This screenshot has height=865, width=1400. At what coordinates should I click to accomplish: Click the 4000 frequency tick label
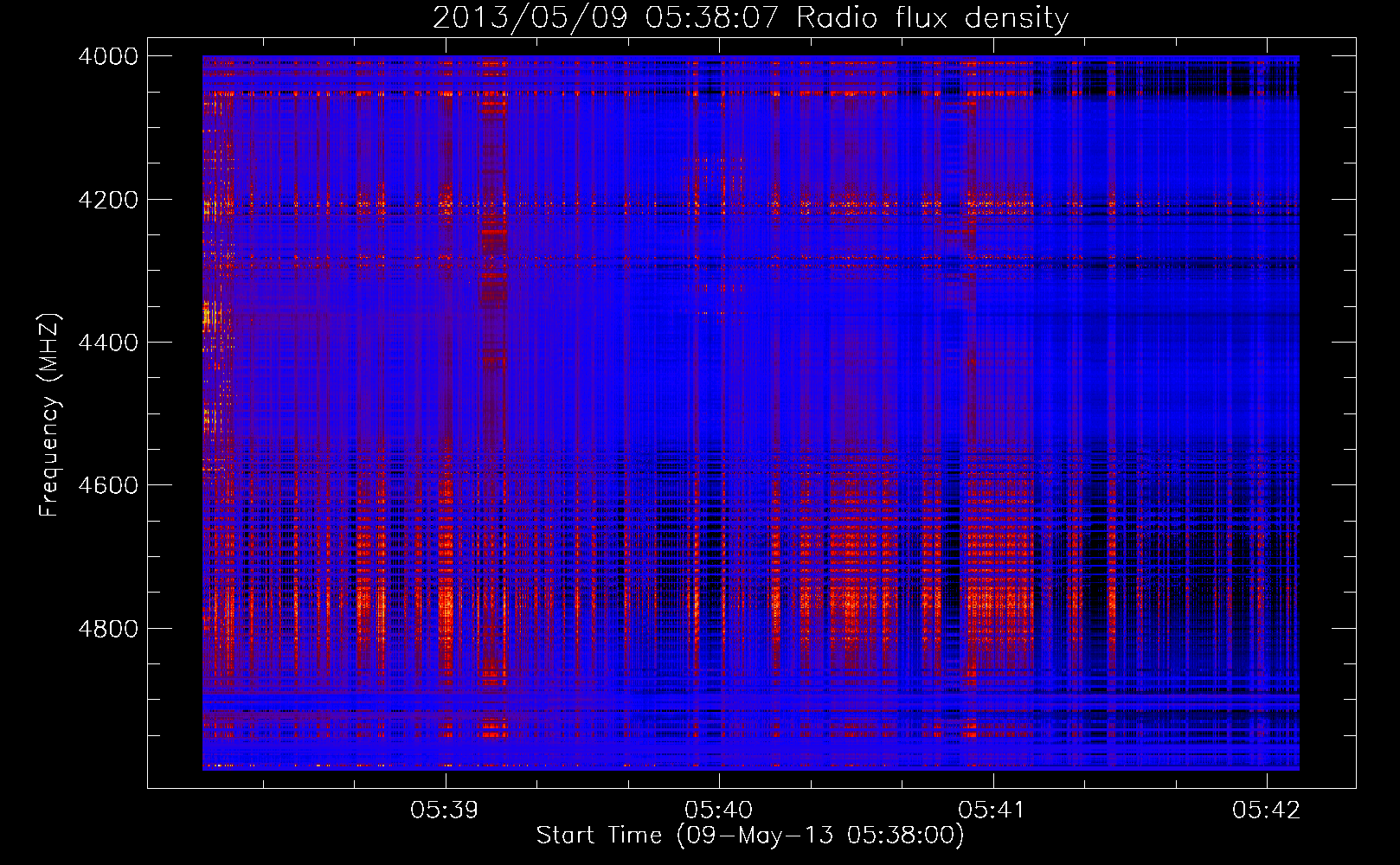108,56
